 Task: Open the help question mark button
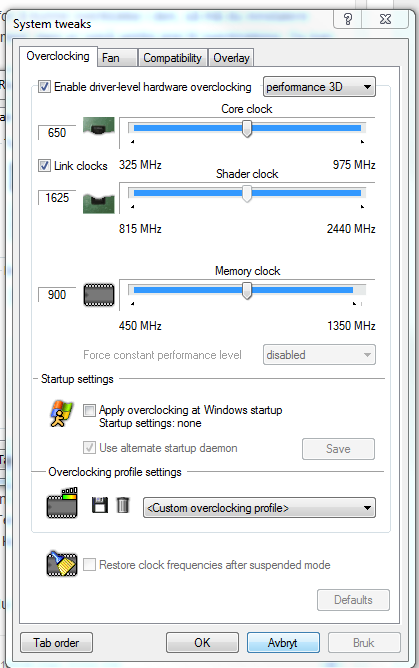[348, 19]
